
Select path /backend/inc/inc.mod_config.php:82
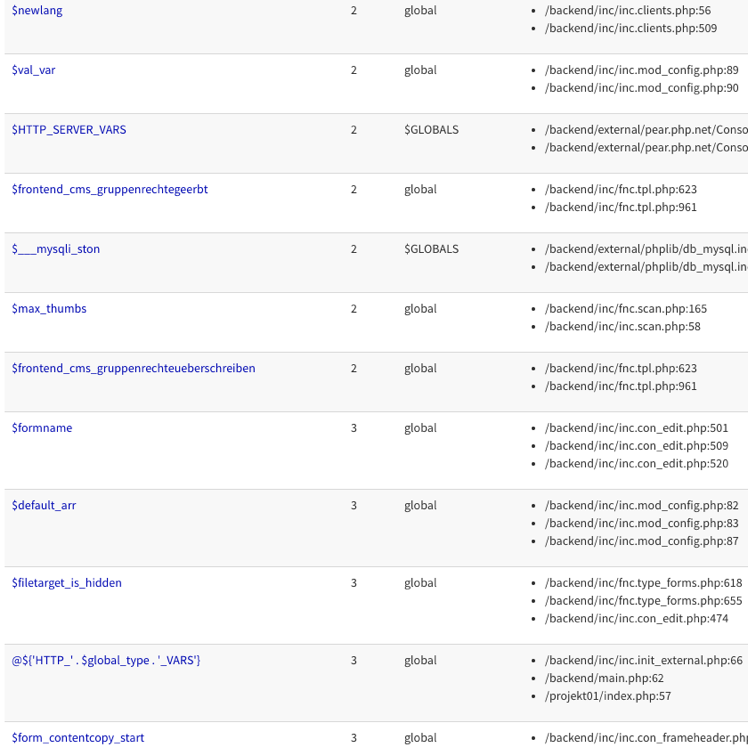point(642,505)
